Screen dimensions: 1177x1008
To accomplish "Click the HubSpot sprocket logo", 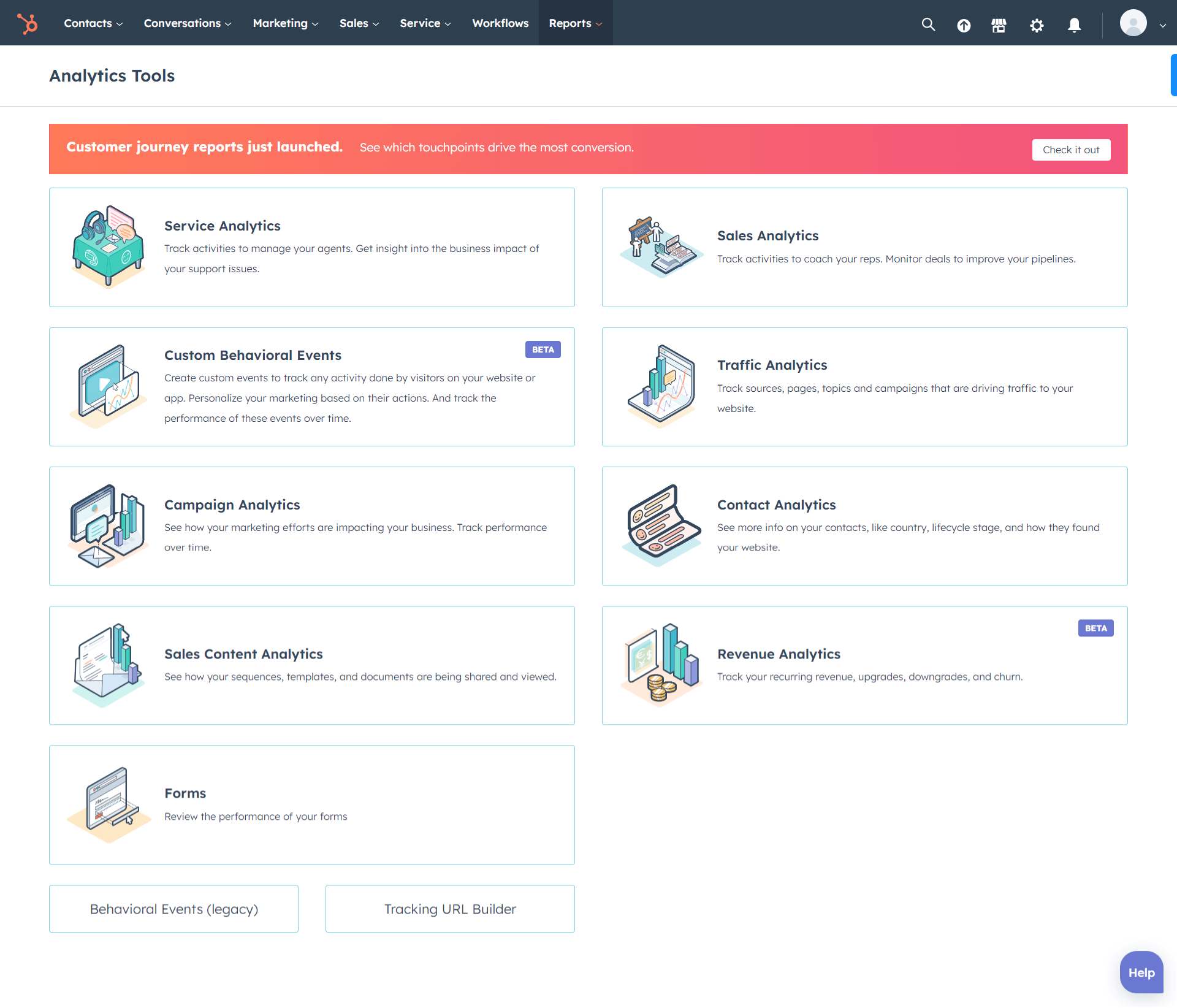I will (28, 23).
